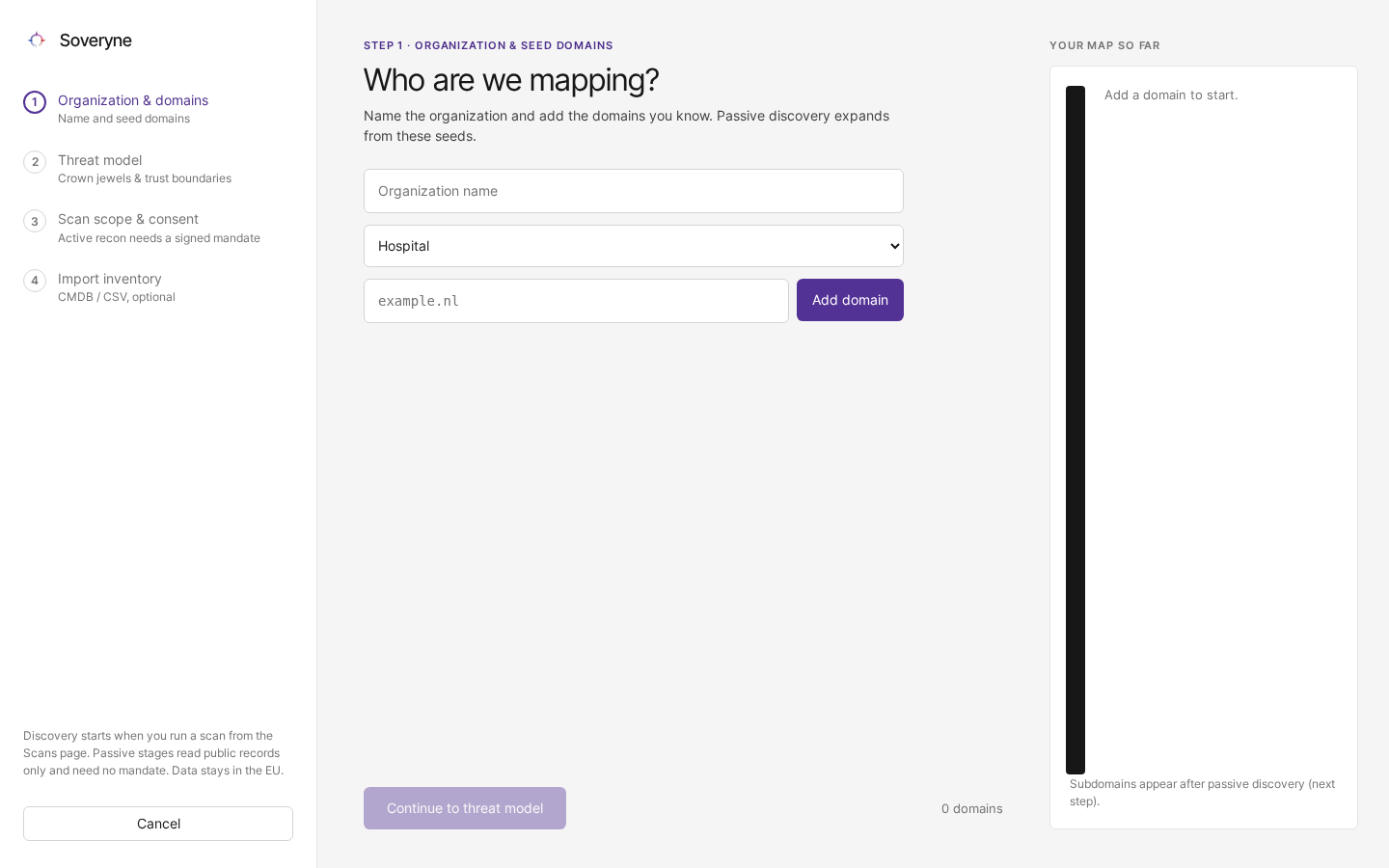Image resolution: width=1389 pixels, height=868 pixels.
Task: Click the 0 domains counter
Action: tap(972, 808)
